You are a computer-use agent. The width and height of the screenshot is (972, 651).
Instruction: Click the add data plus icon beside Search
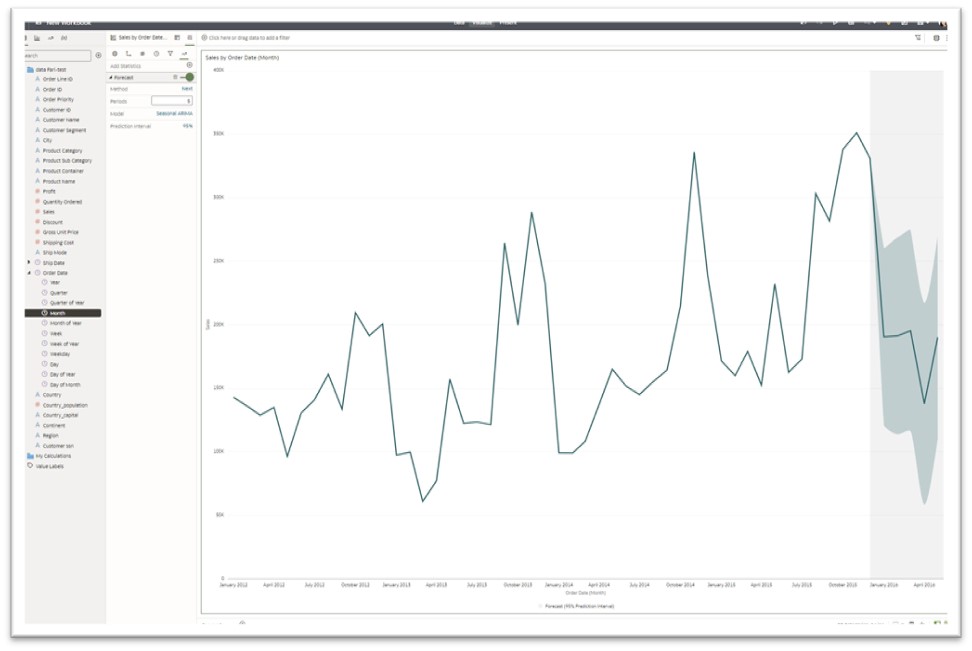(98, 54)
